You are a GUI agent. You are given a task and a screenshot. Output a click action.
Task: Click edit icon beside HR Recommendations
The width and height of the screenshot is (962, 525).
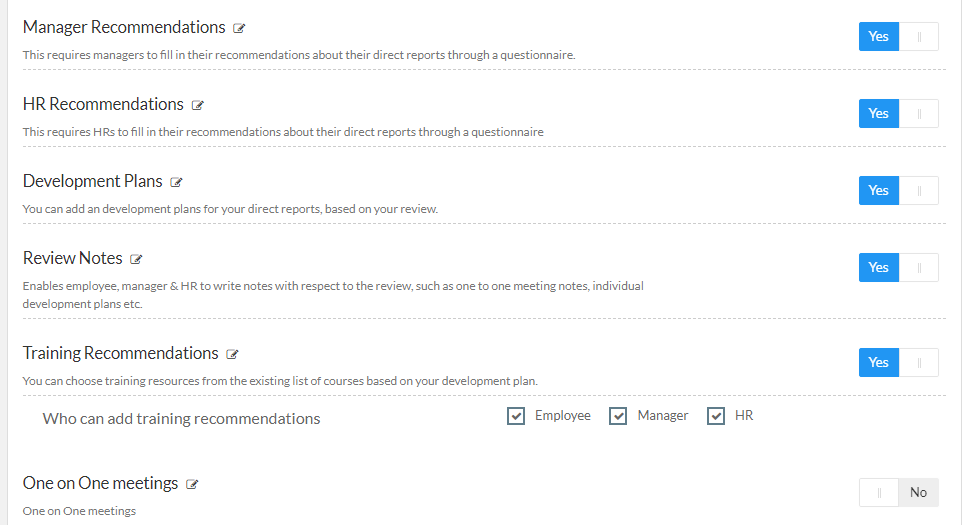tap(198, 105)
